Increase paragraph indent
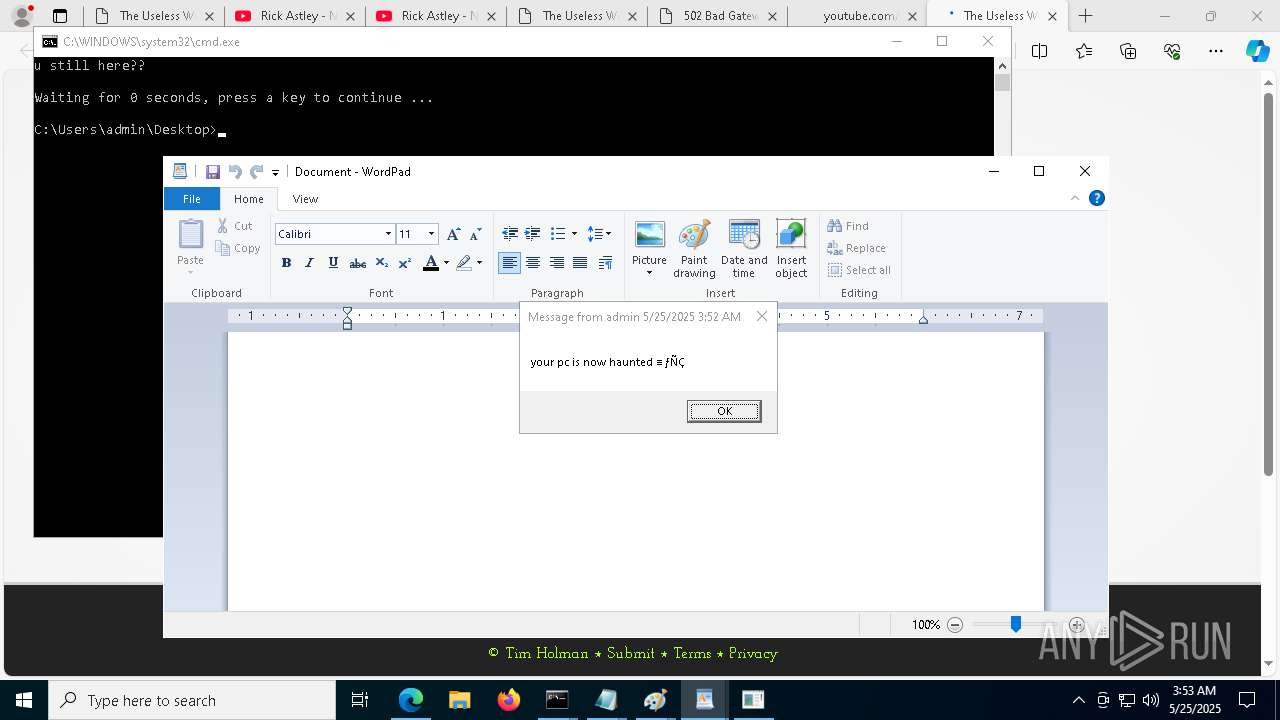 coord(533,234)
